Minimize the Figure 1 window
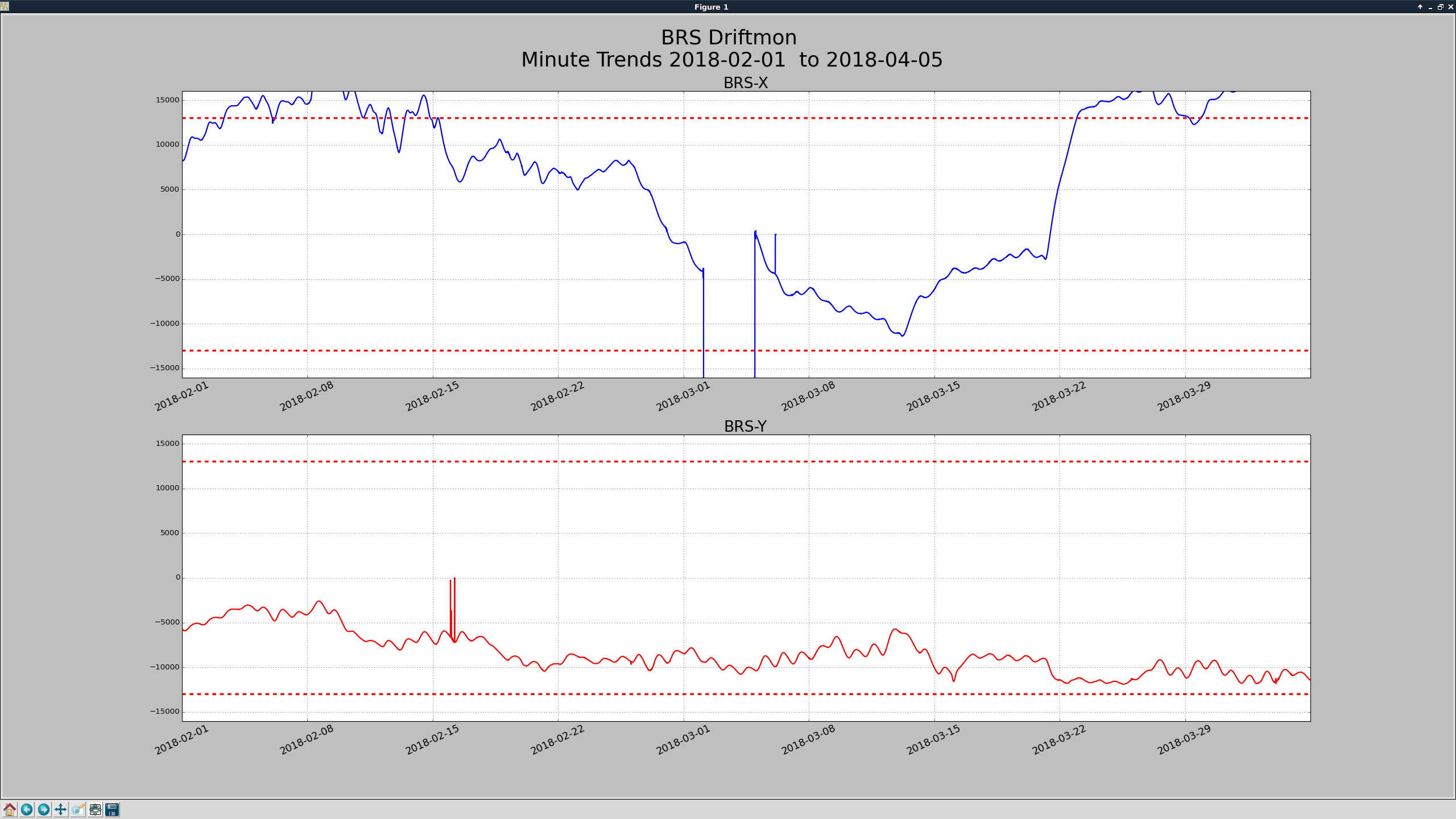Image resolution: width=1456 pixels, height=819 pixels. tap(1430, 7)
